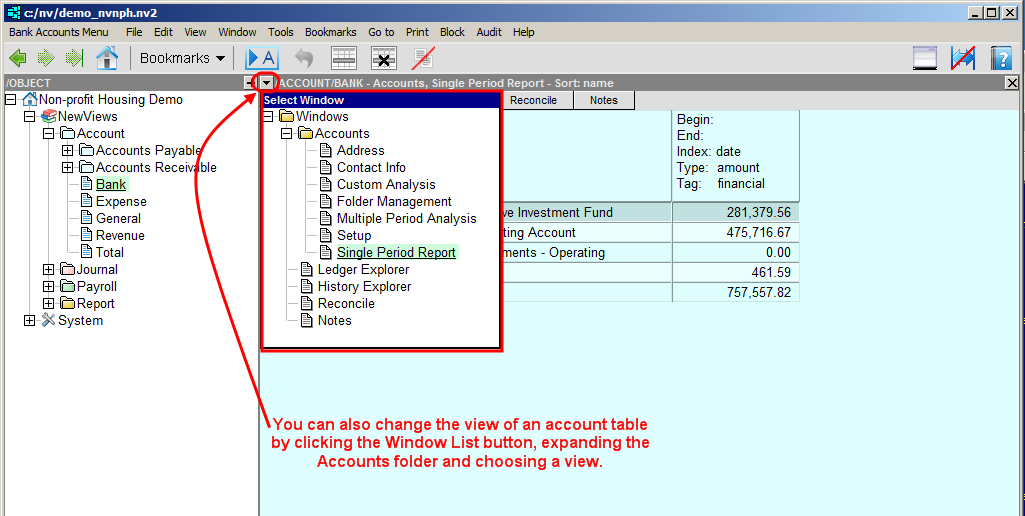Select Ledger Explorer in window list

pyautogui.click(x=363, y=269)
